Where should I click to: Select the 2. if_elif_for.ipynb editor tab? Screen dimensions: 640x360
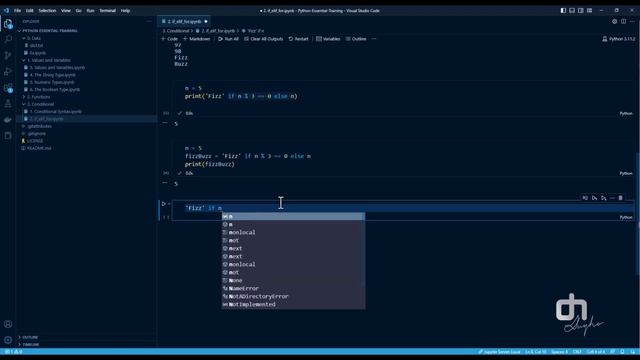(x=184, y=21)
